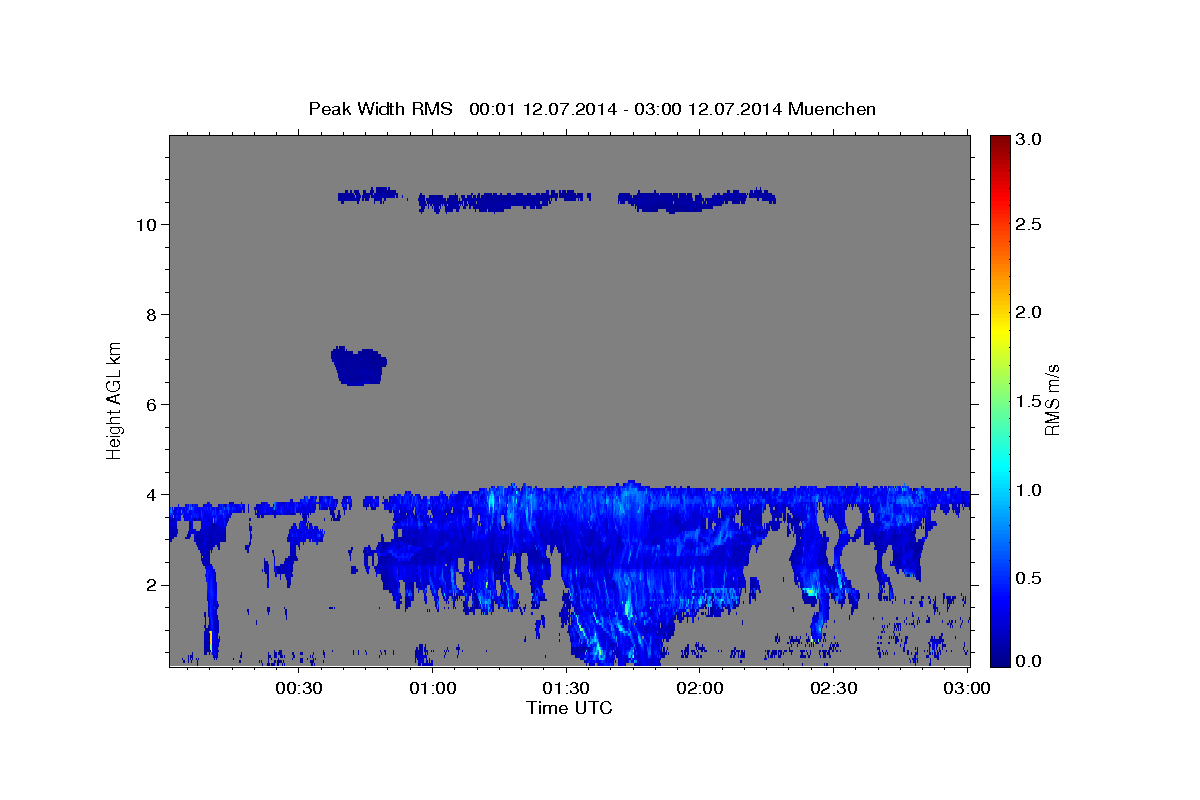Click the 02:30 time tick label
The width and height of the screenshot is (1200, 800).
coord(835,688)
